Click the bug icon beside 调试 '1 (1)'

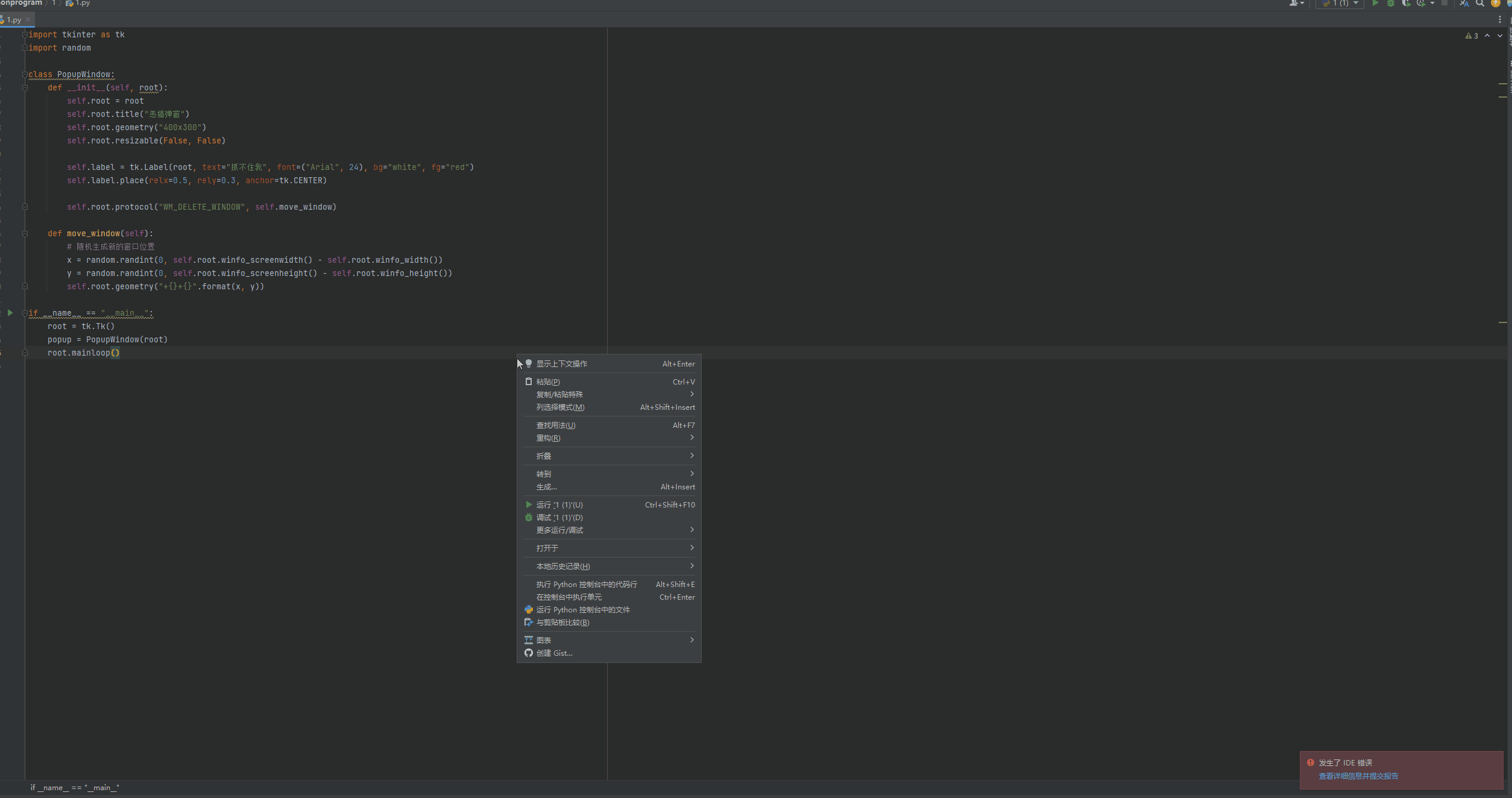click(529, 517)
